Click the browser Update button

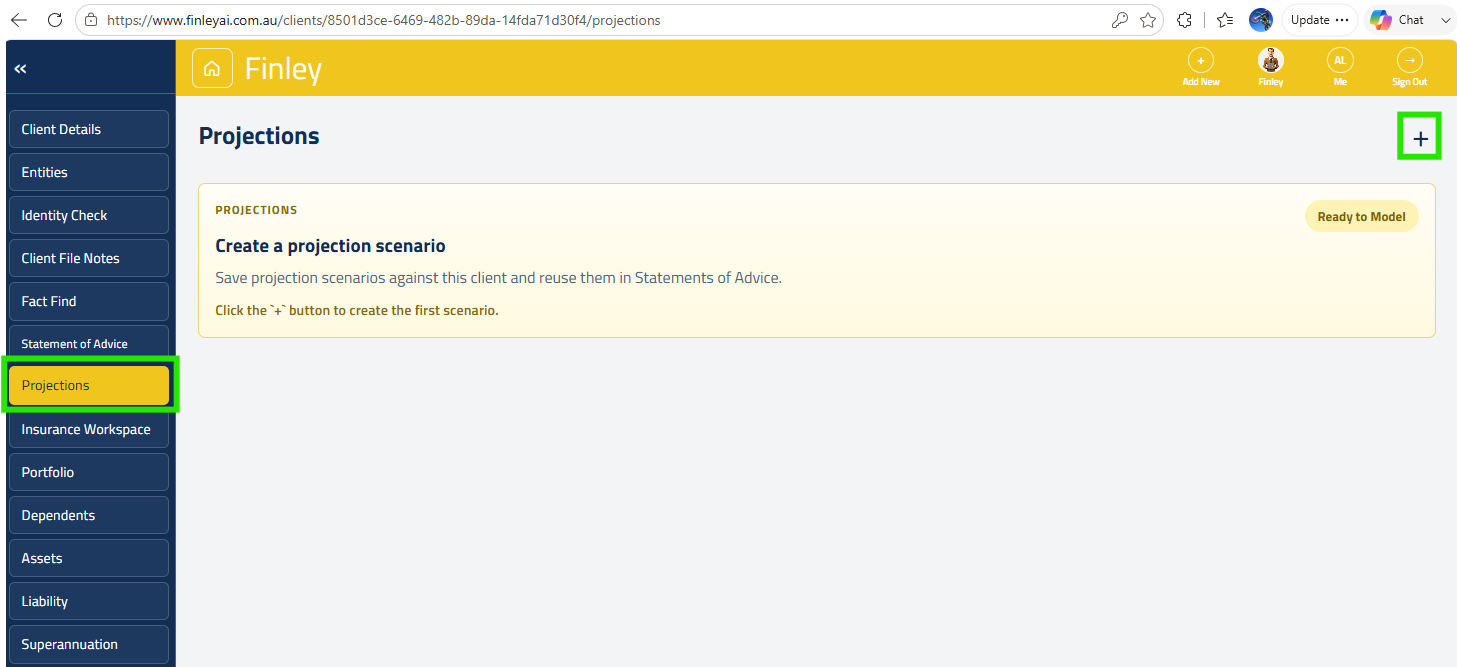pos(1320,20)
